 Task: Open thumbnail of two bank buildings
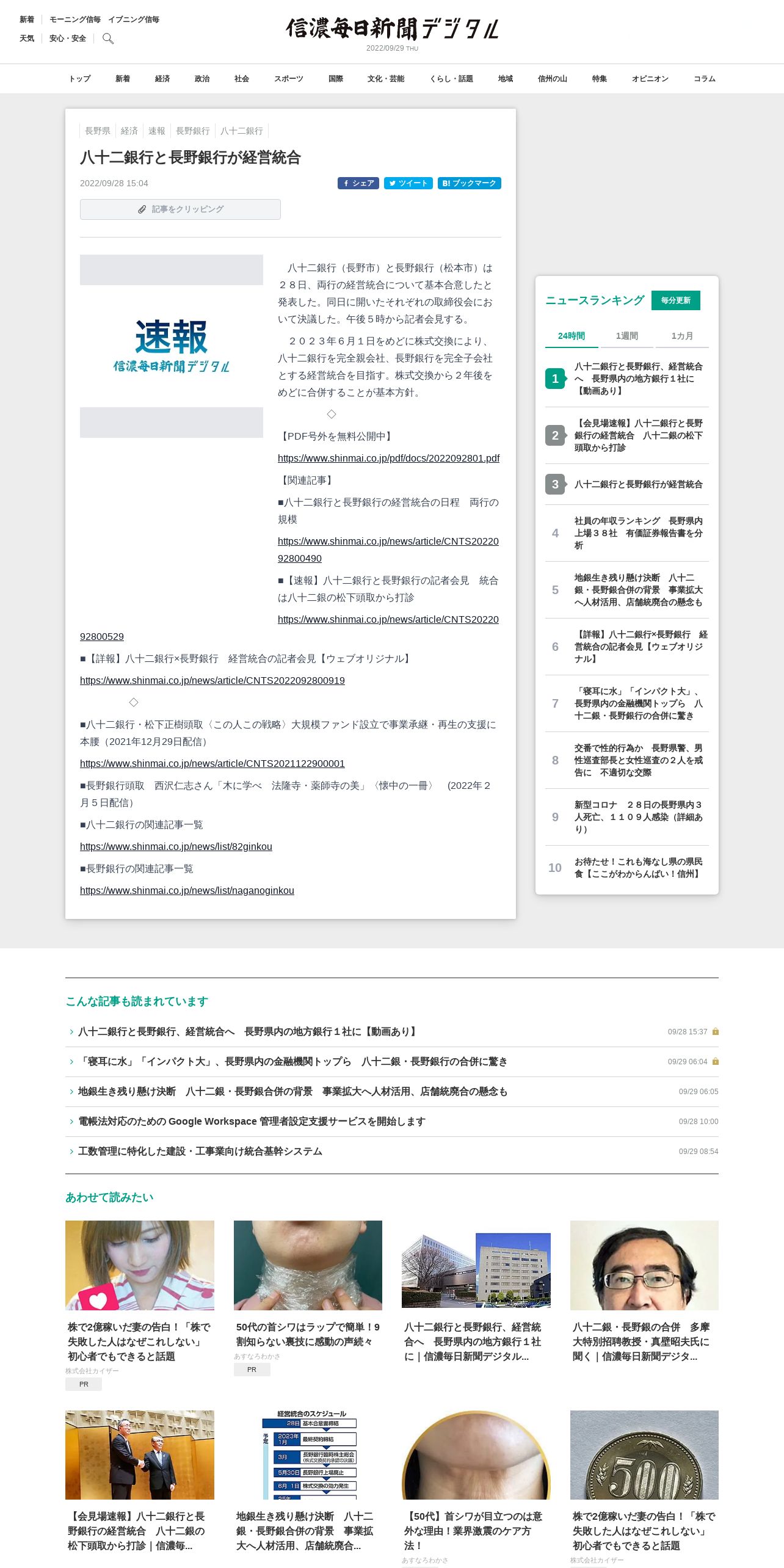coord(476,1265)
